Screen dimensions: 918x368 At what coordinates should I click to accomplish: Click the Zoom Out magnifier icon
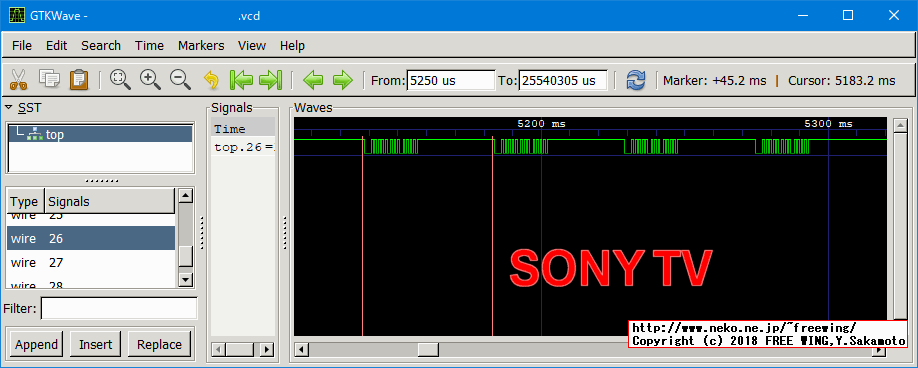(x=180, y=80)
